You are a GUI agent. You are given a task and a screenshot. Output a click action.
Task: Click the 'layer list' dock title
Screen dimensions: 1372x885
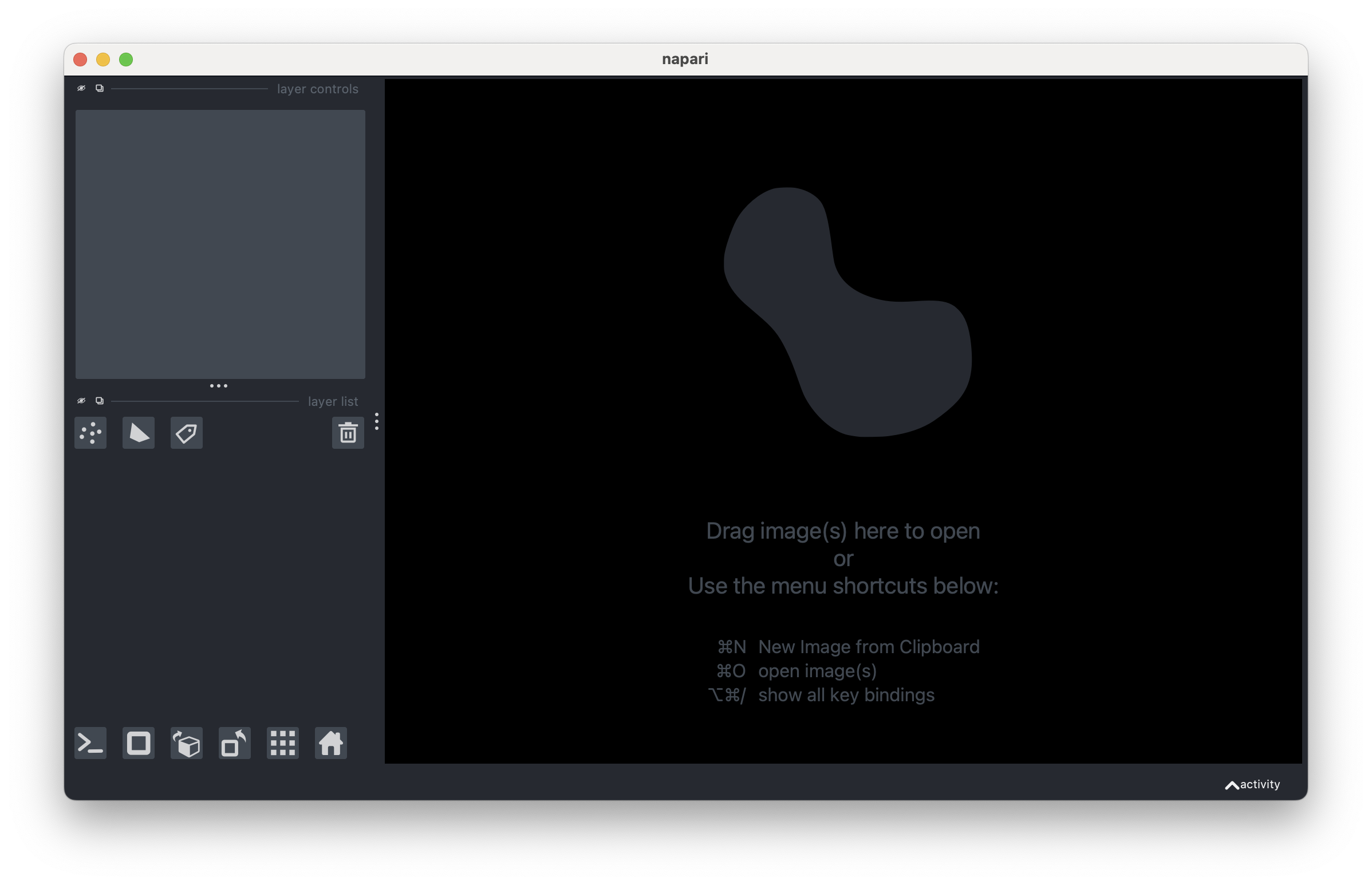click(333, 402)
